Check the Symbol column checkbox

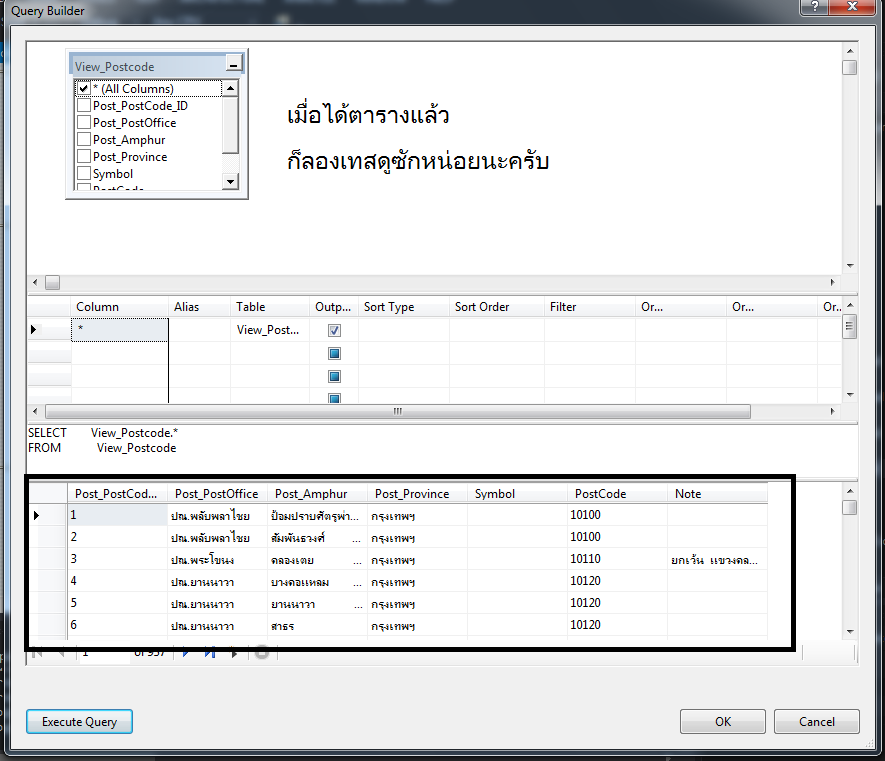pos(84,173)
